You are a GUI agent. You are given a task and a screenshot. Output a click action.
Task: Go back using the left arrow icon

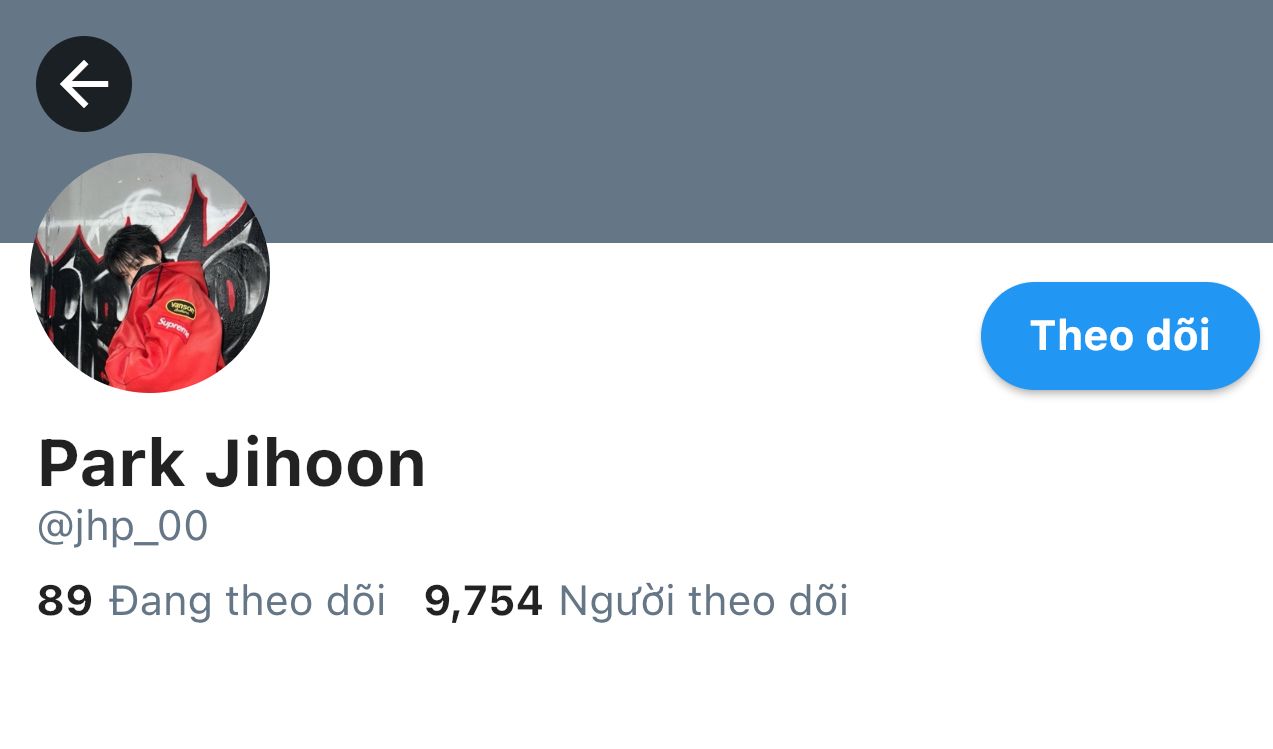(x=84, y=84)
